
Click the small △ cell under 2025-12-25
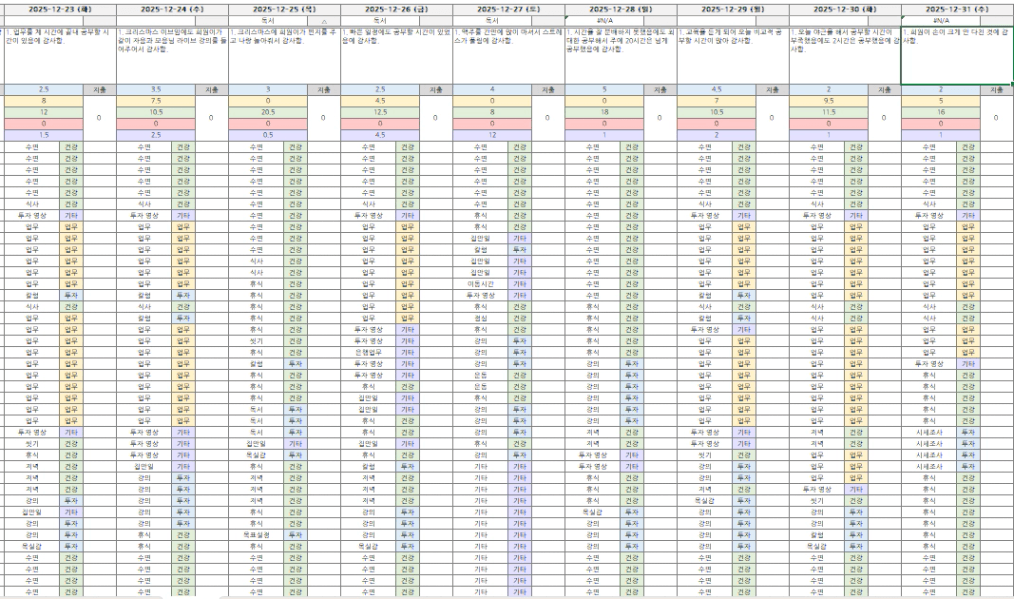(x=324, y=21)
